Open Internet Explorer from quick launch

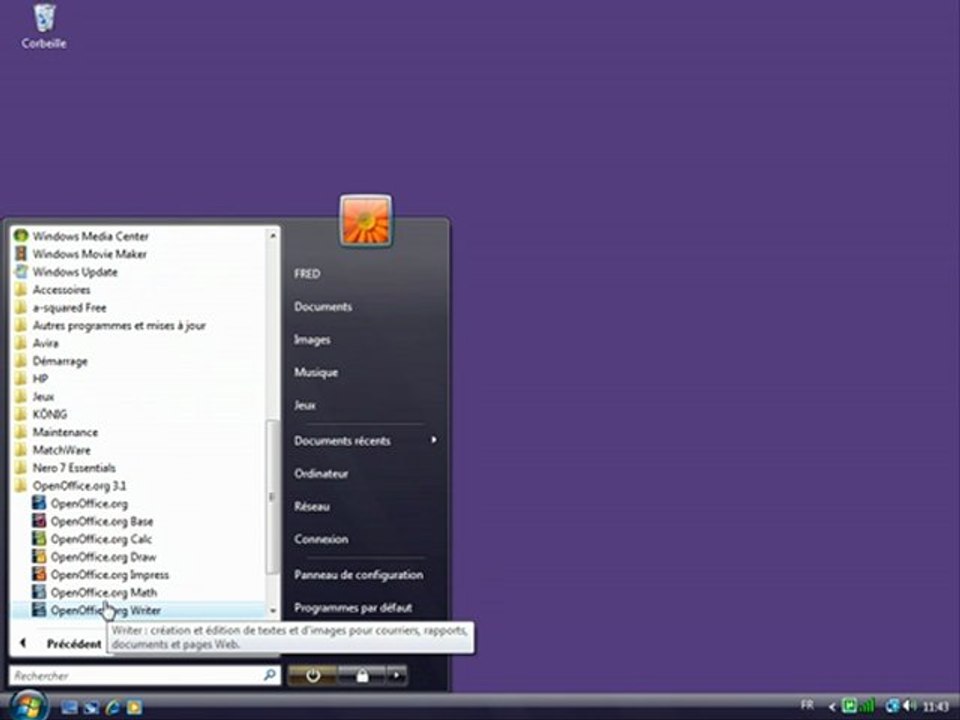(x=113, y=708)
